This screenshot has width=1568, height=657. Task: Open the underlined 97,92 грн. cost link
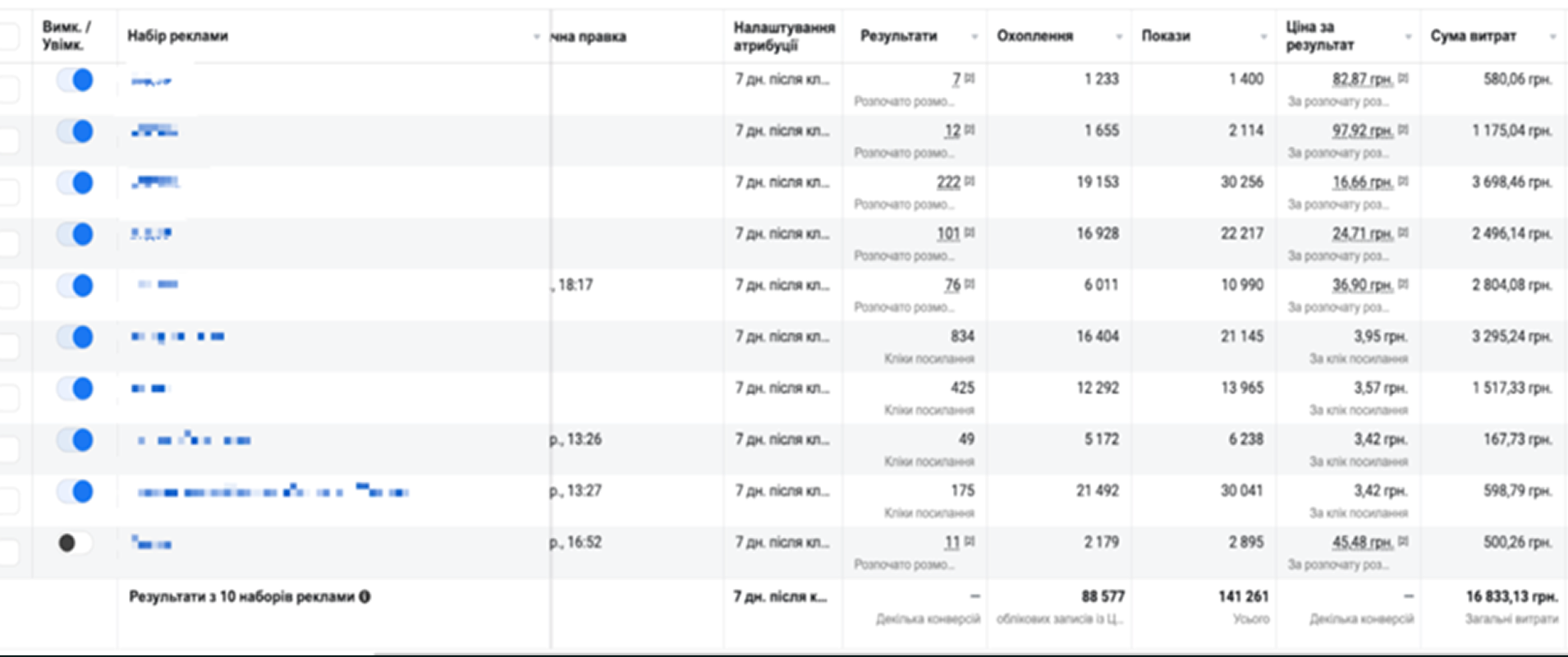tap(1363, 131)
